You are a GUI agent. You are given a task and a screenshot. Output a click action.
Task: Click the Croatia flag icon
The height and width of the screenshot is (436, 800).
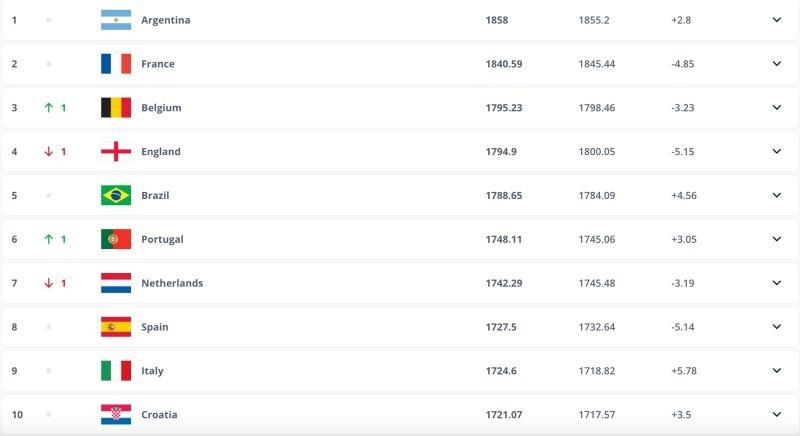coord(116,414)
